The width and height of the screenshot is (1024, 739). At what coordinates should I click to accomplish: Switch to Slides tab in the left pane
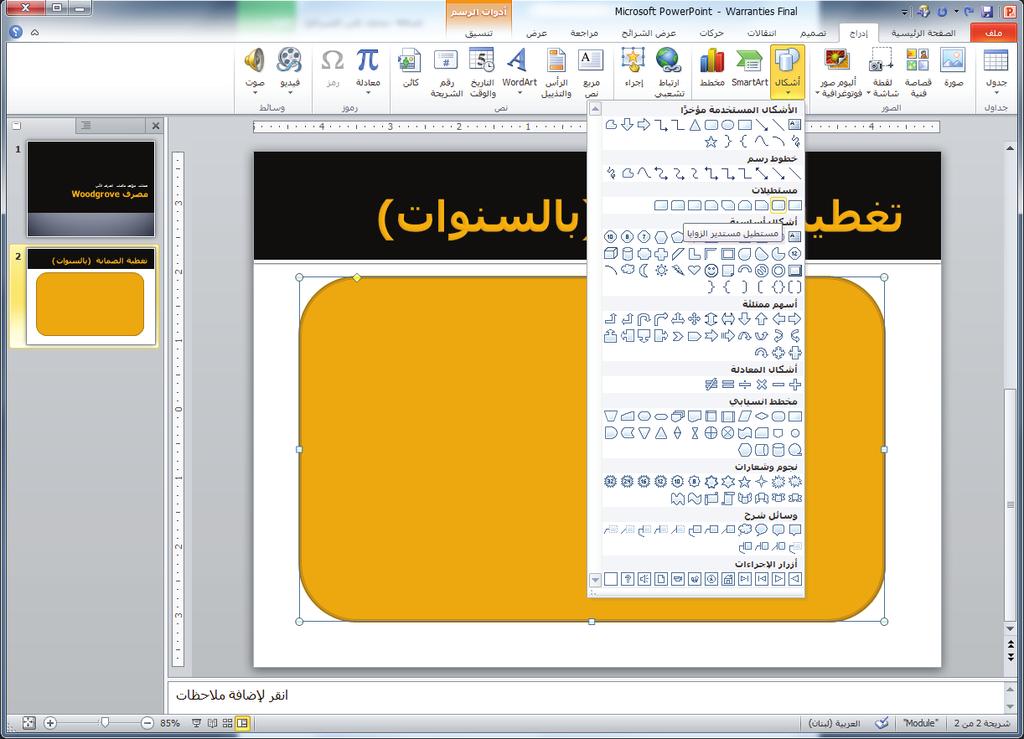pyautogui.click(x=16, y=125)
